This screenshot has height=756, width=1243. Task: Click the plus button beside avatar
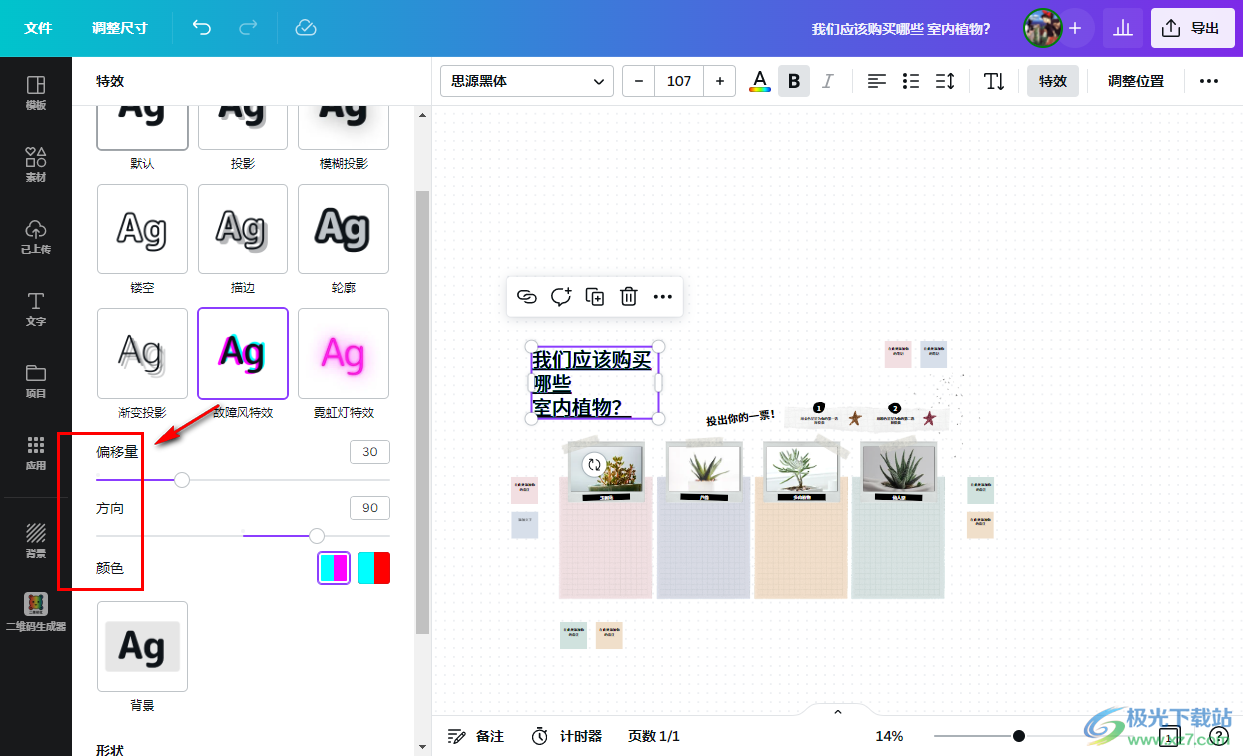tap(1075, 28)
